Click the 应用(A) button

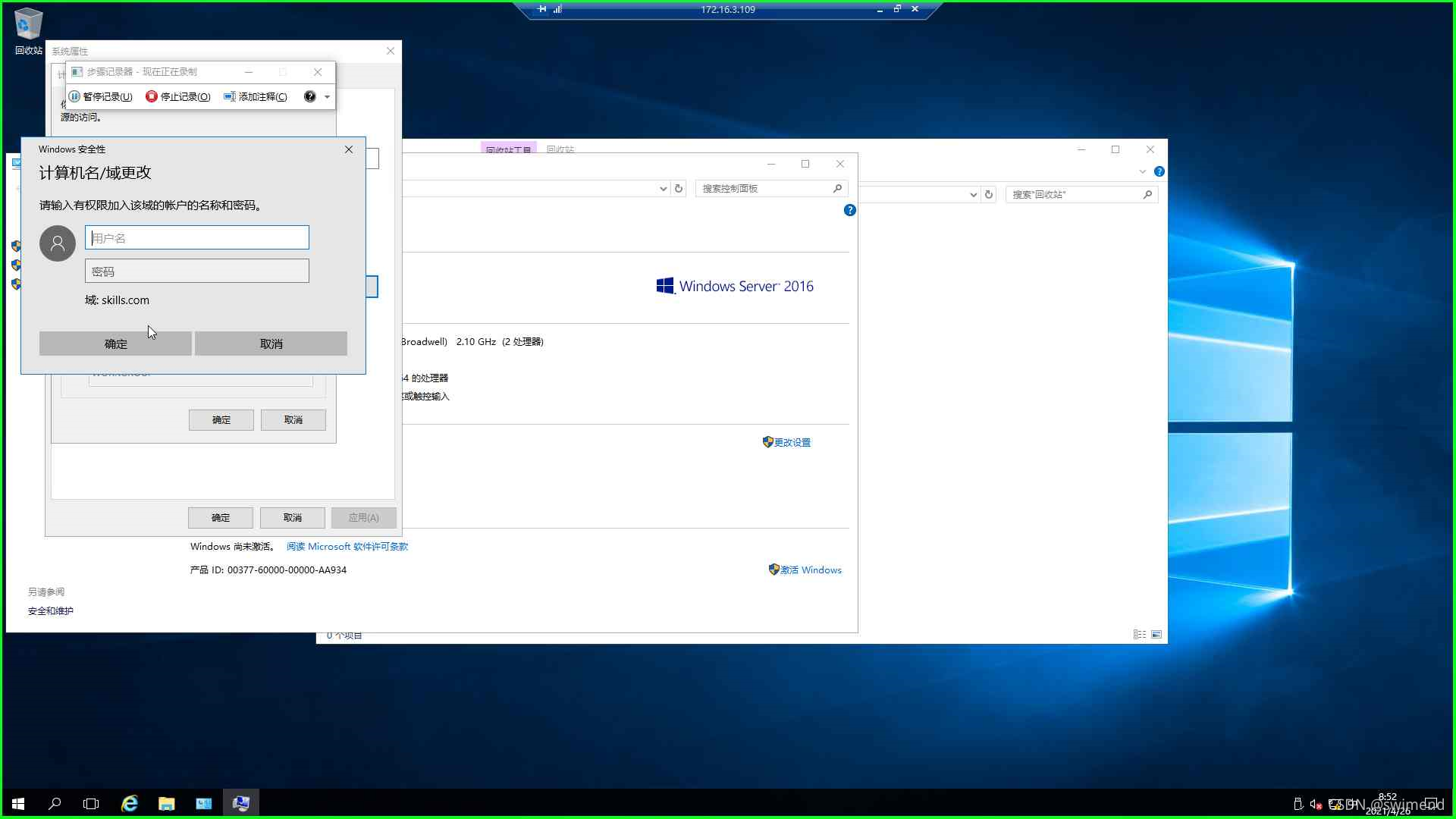pos(364,518)
